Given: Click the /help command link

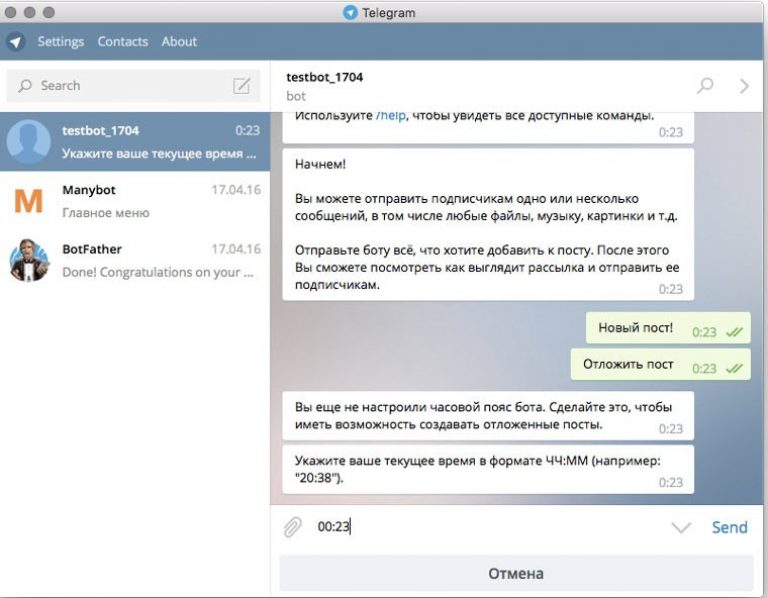Looking at the screenshot, I should coord(391,116).
